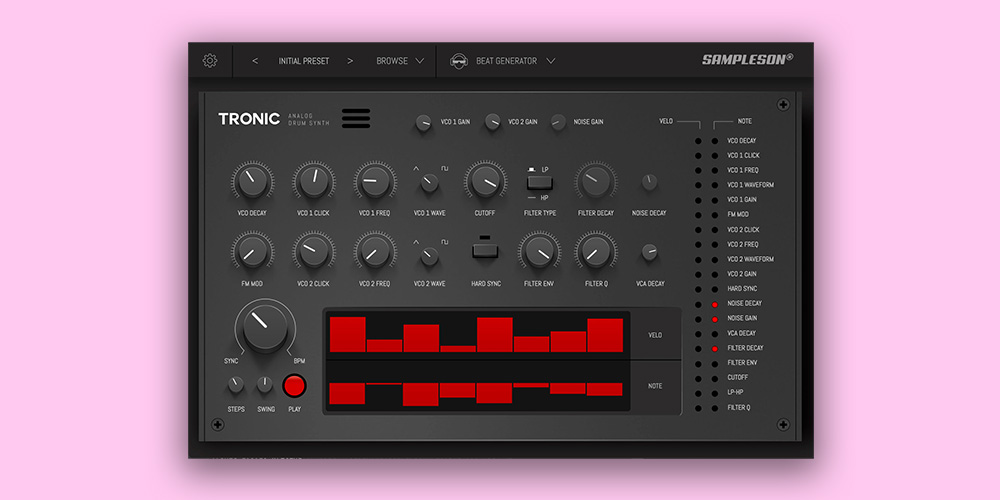This screenshot has width=1000, height=500.
Task: Click the VCO 2 GAIN knob
Action: click(492, 122)
